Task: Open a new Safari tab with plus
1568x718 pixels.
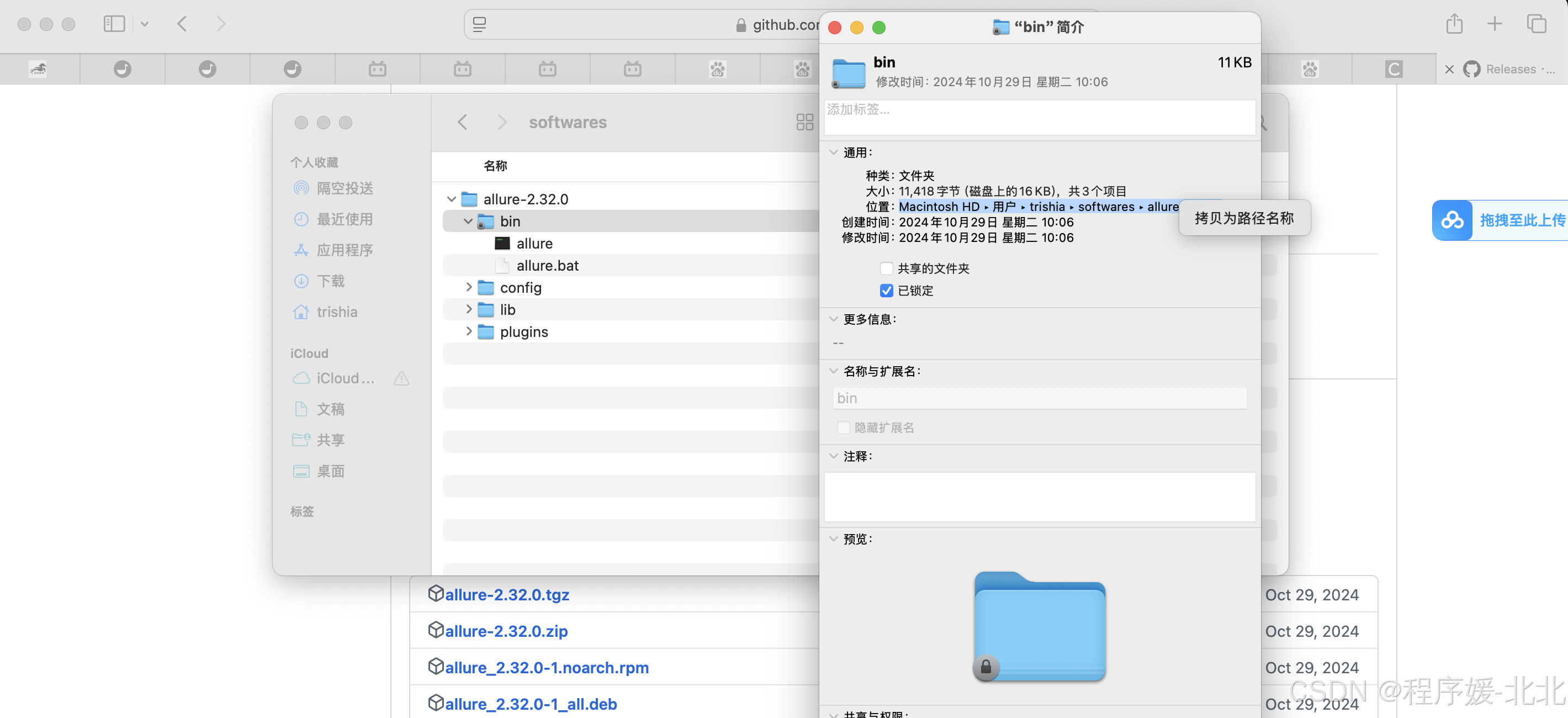Action: [x=1495, y=24]
